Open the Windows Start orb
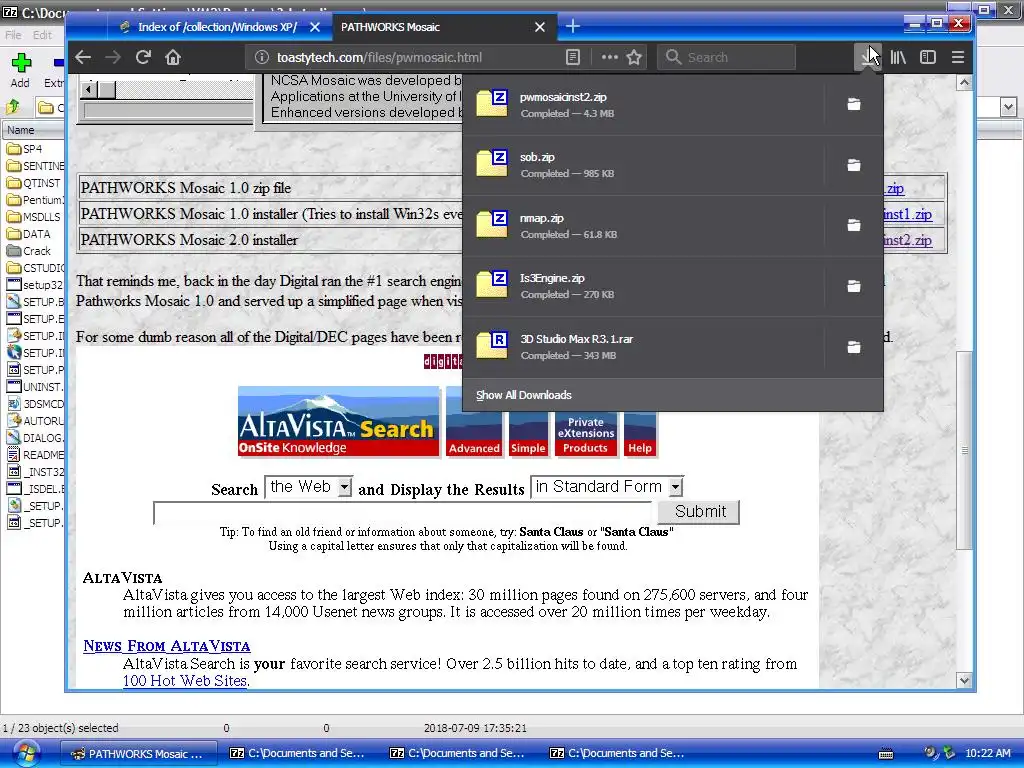The height and width of the screenshot is (768, 1024). coord(26,754)
